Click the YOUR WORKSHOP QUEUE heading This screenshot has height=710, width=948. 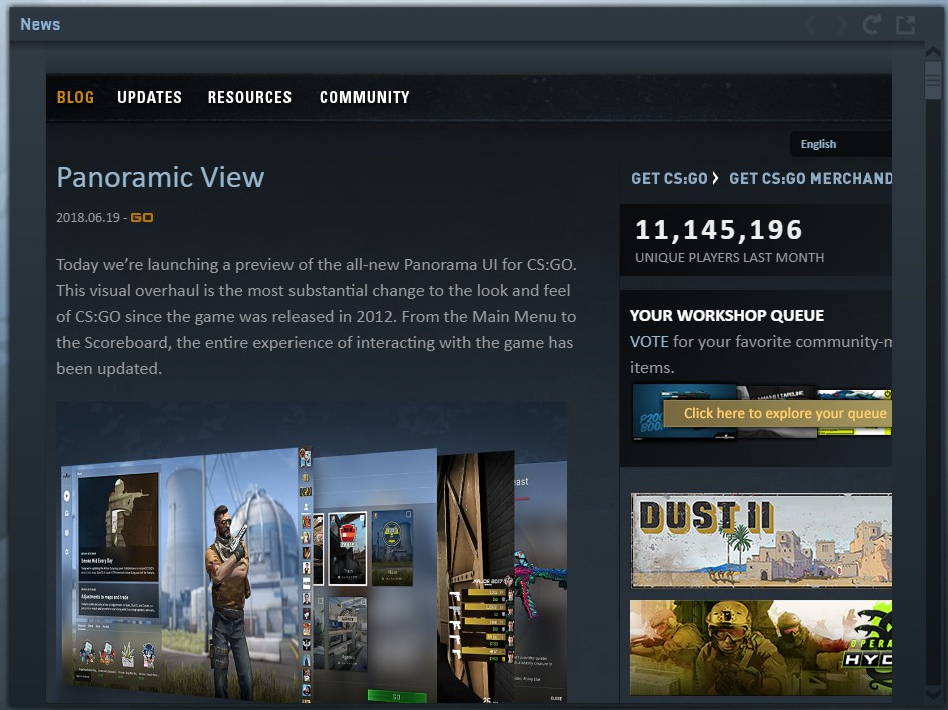727,316
